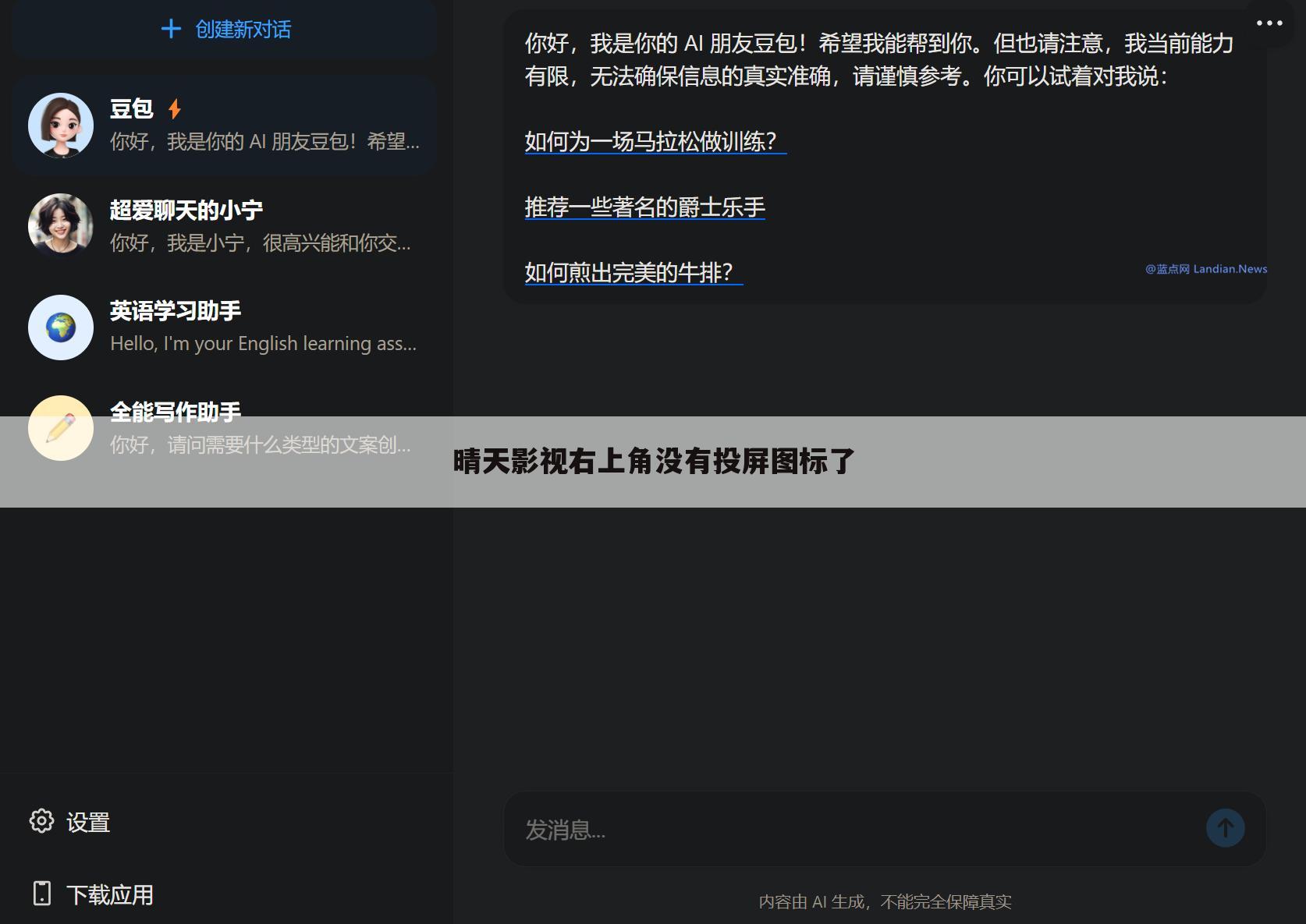Screen dimensions: 1306x924
Task: Click the phone icon for 下载应用
Action: coord(42,894)
